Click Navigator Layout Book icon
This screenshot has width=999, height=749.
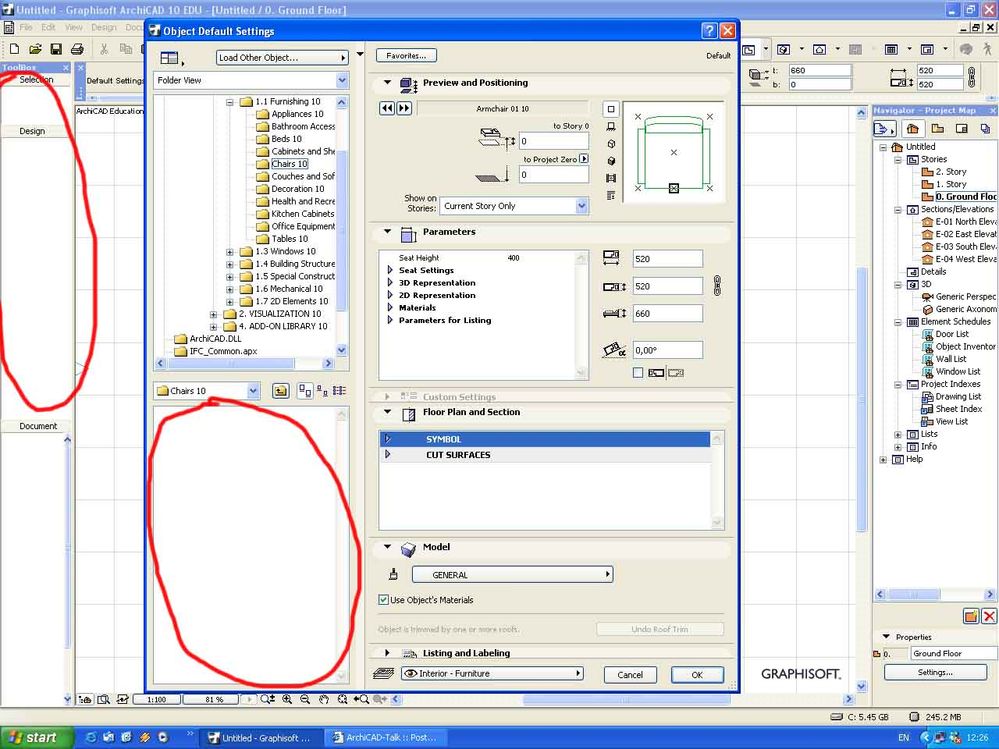961,129
